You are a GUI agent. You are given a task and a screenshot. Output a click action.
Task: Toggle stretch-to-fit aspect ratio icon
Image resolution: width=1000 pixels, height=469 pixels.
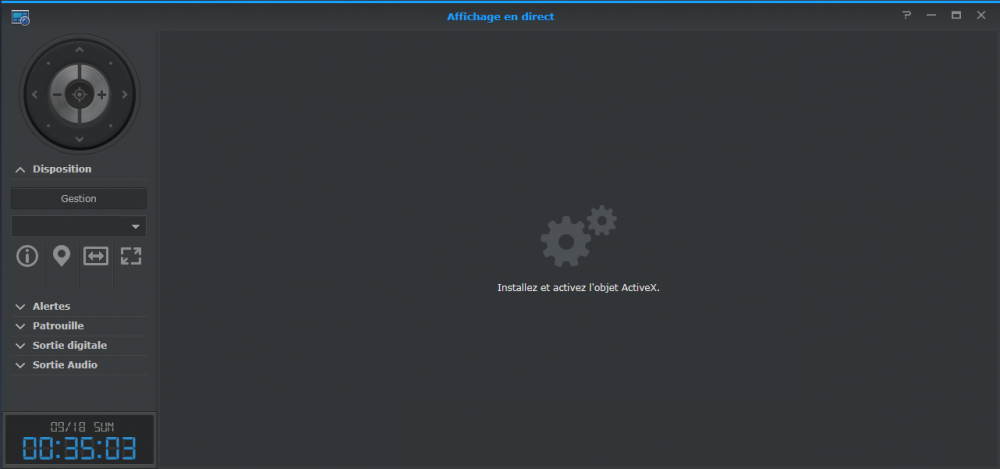(96, 256)
